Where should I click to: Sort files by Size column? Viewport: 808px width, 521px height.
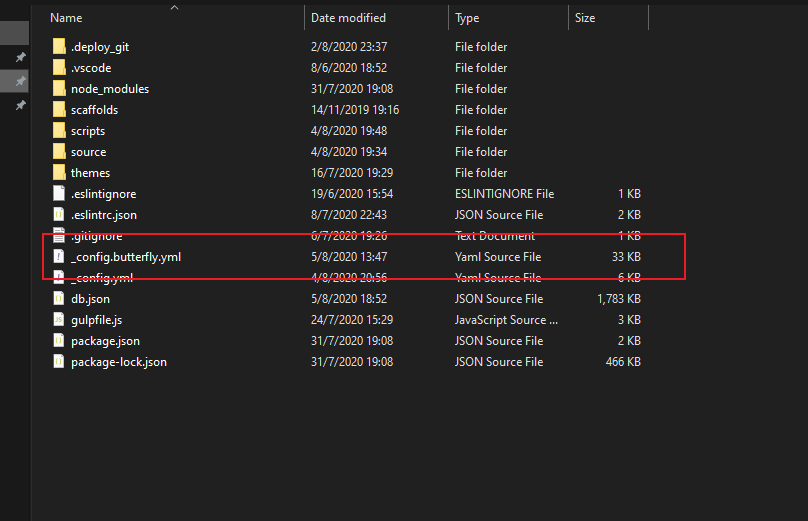pyautogui.click(x=585, y=18)
